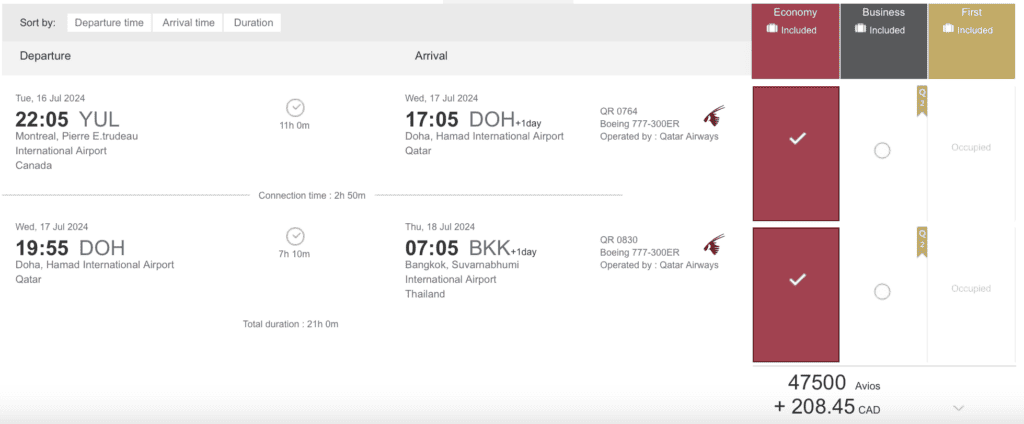The width and height of the screenshot is (1024, 424).
Task: Select Business class for YUL to DOH flight
Action: (x=882, y=150)
